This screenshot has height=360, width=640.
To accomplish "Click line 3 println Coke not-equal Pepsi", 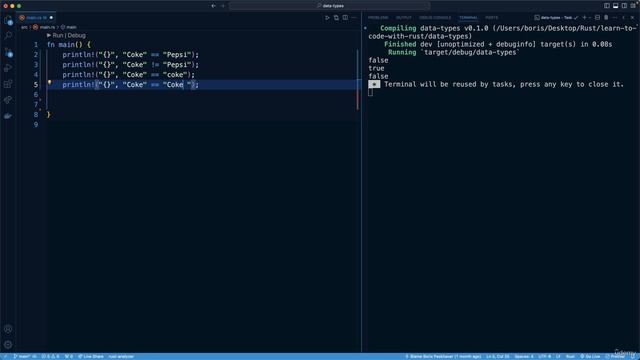I will pos(131,64).
